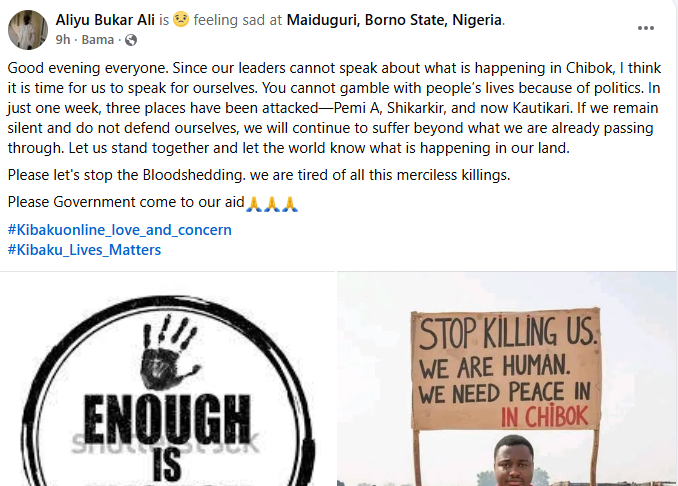Open hashtag #Kibakuonline_love_and_concern

[120, 230]
